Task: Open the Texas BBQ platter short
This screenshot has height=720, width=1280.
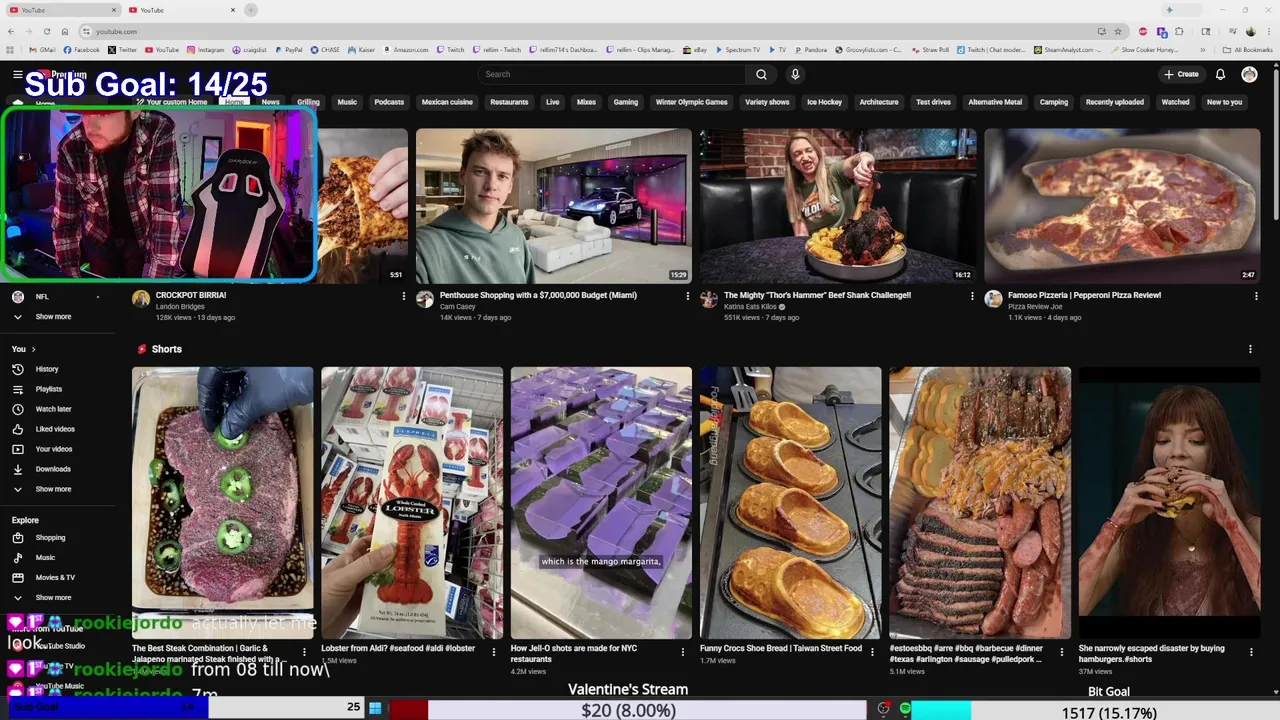Action: [980, 503]
